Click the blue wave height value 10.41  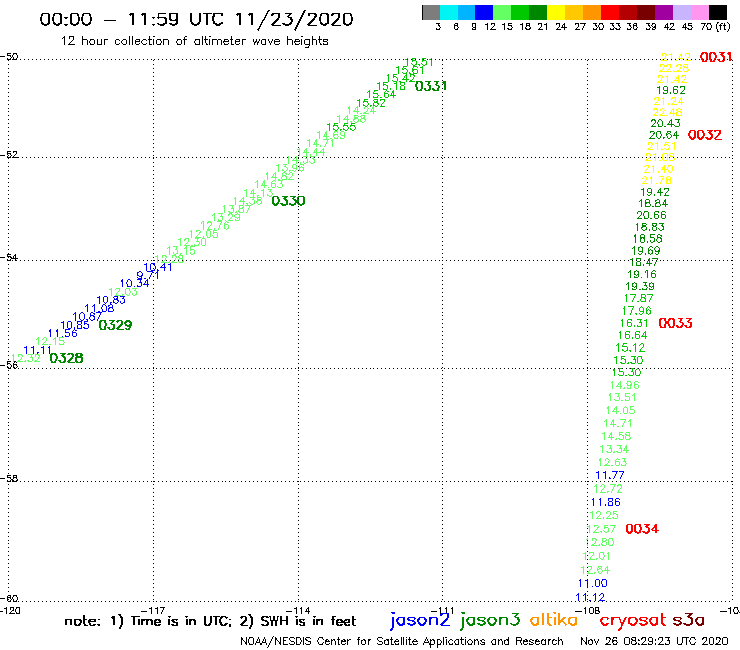pos(158,267)
